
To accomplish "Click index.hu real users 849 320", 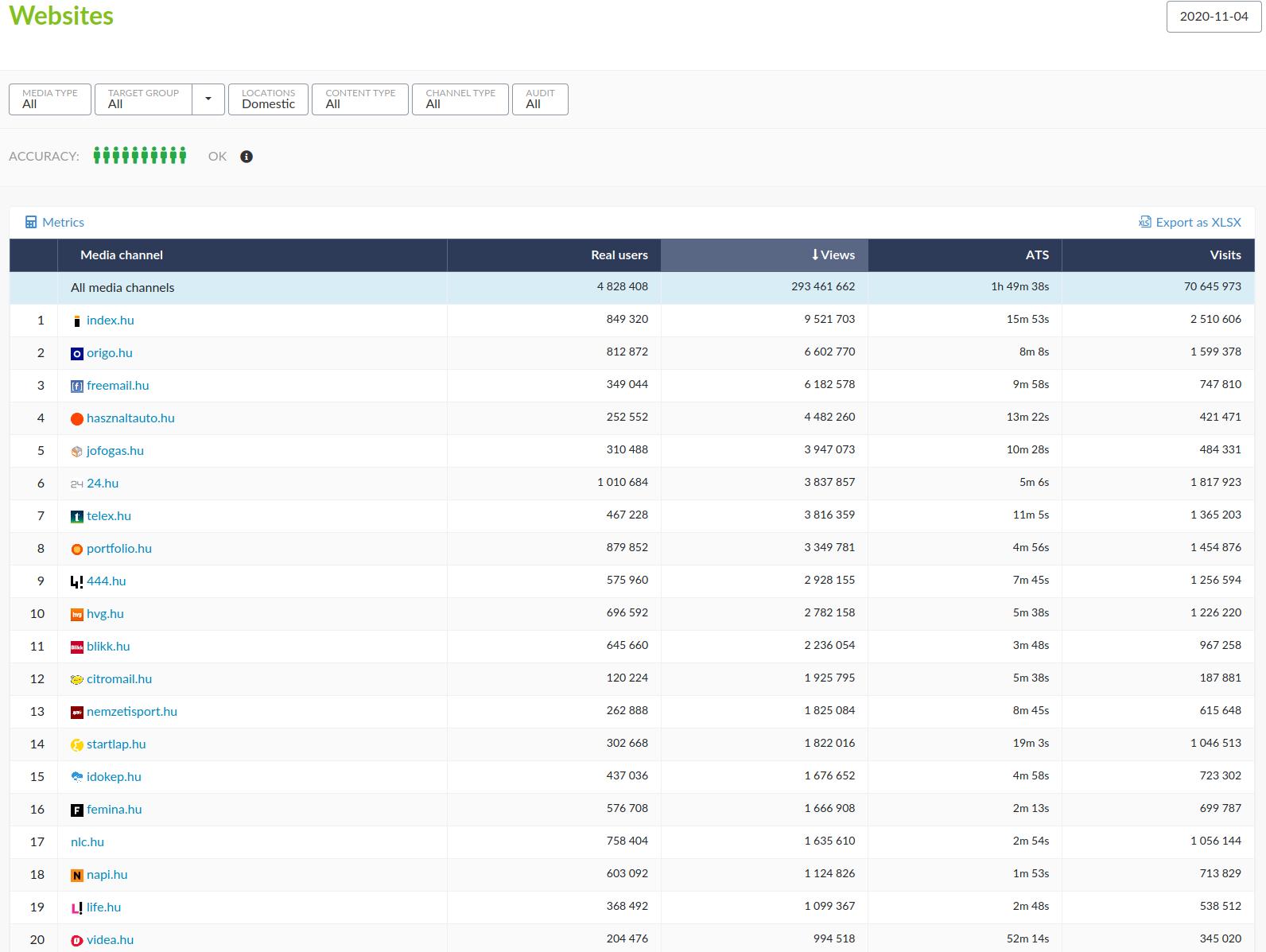I will click(627, 320).
